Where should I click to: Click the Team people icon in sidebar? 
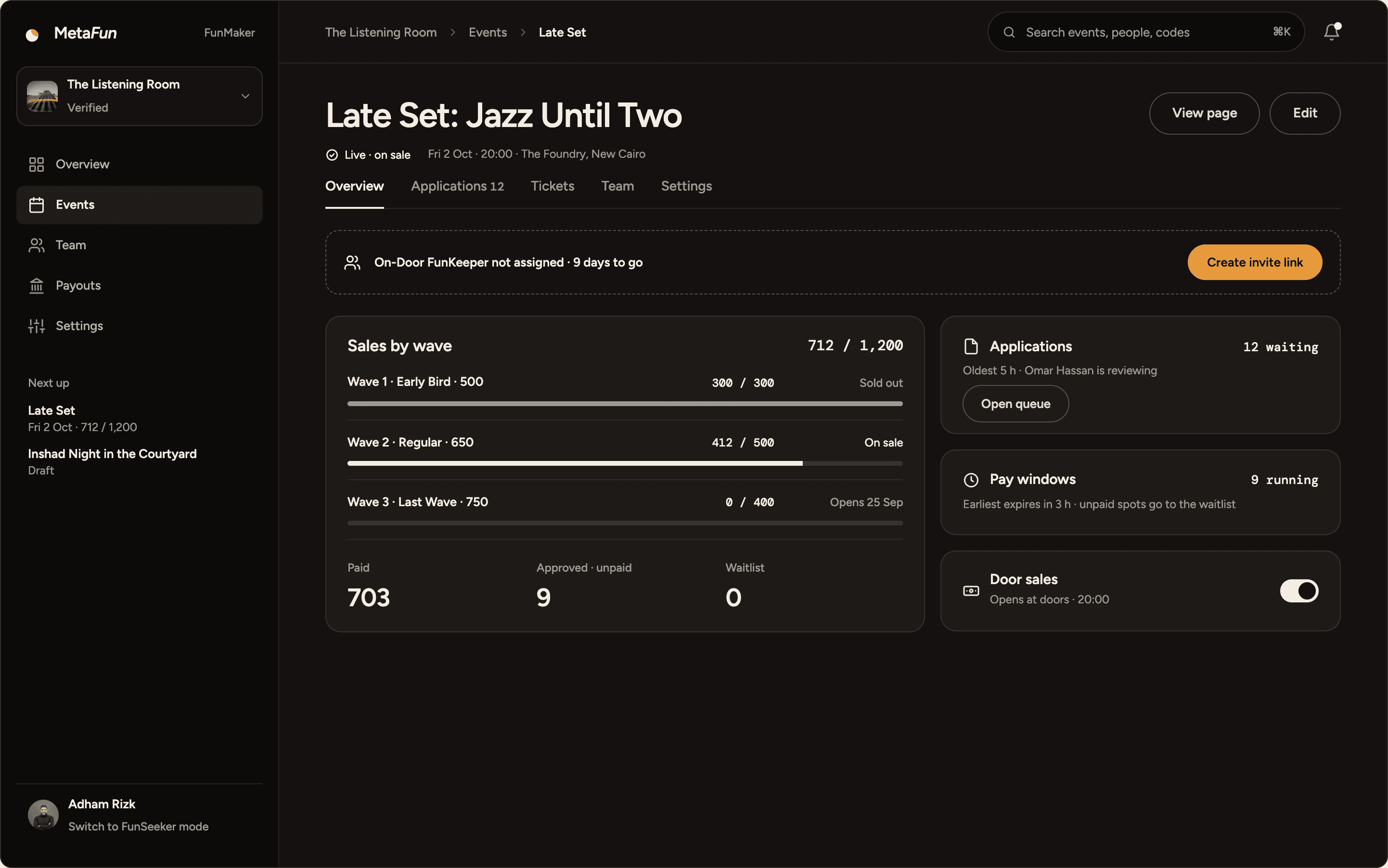pos(36,245)
